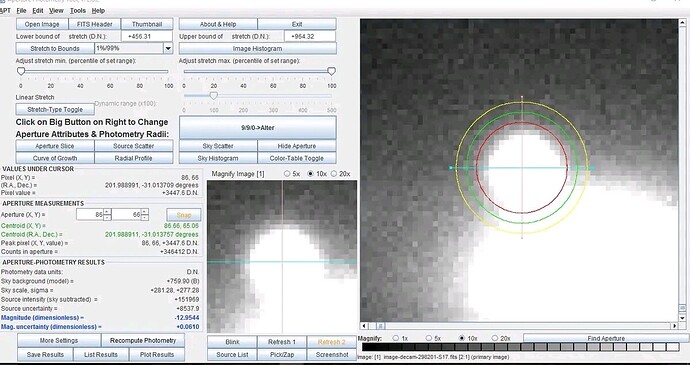The width and height of the screenshot is (690, 365).
Task: Click the Exit button
Action: tap(297, 24)
